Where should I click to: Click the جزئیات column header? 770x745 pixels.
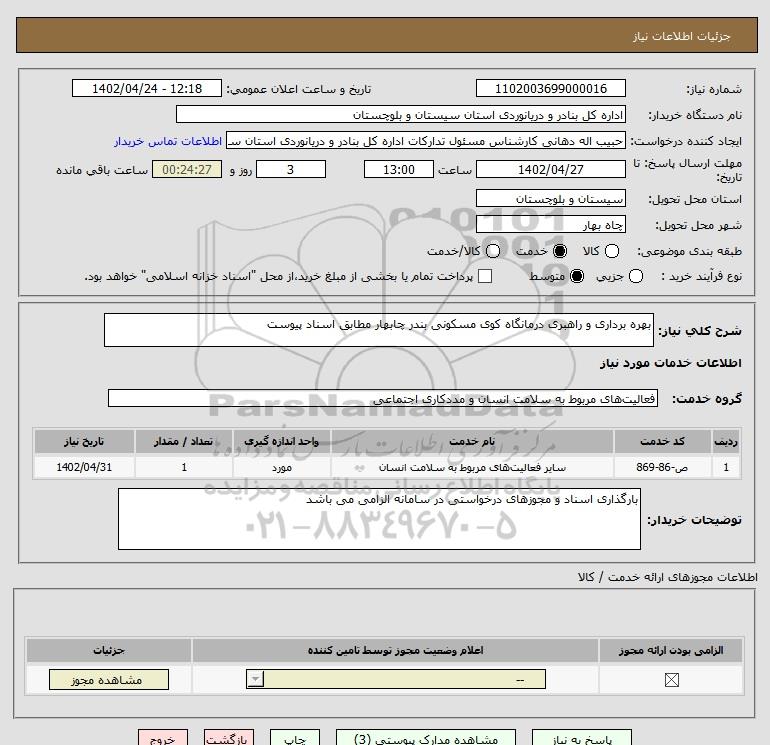(109, 650)
